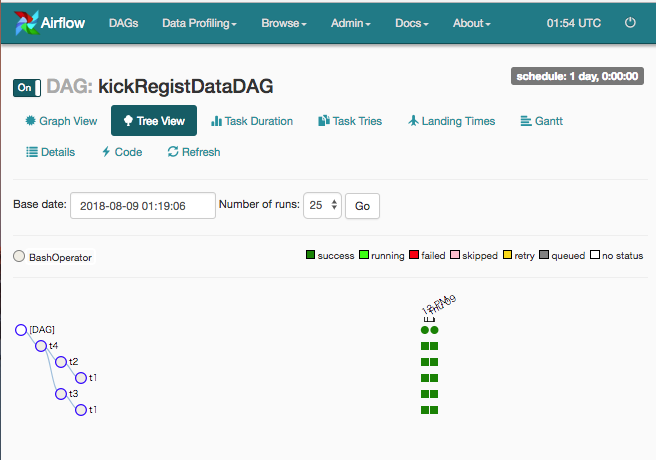Go to the DAGs page
The image size is (656, 460).
click(121, 22)
